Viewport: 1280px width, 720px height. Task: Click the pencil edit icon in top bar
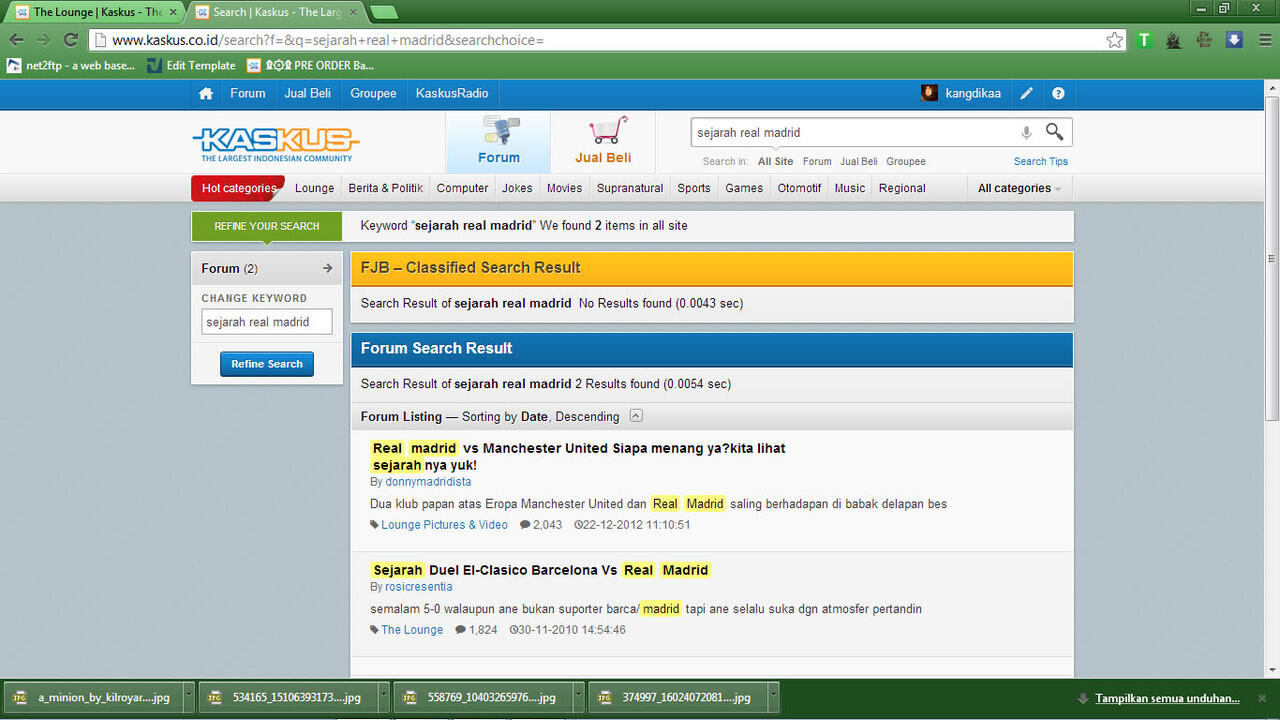click(1026, 93)
